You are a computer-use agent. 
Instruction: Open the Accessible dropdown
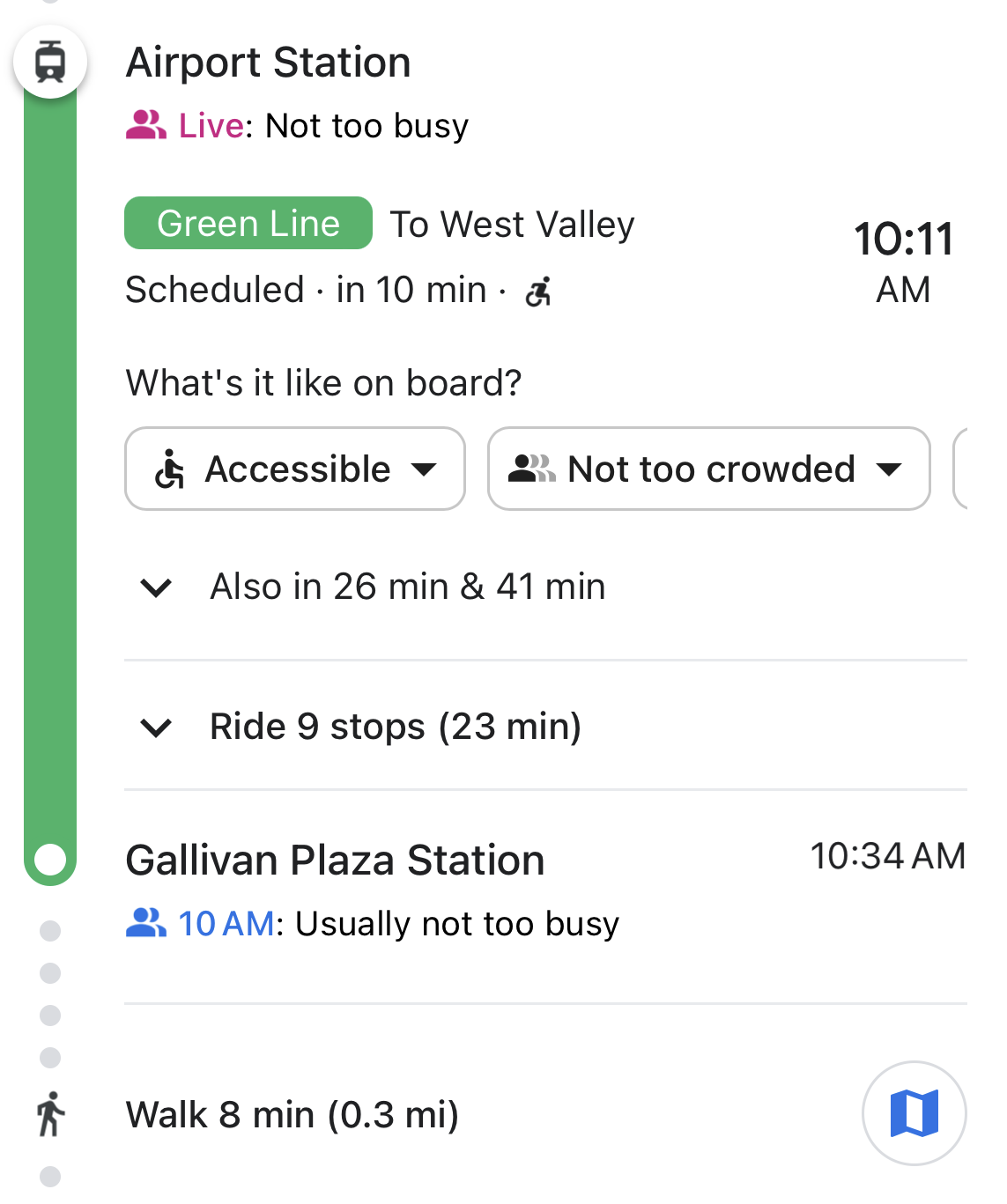[x=295, y=469]
